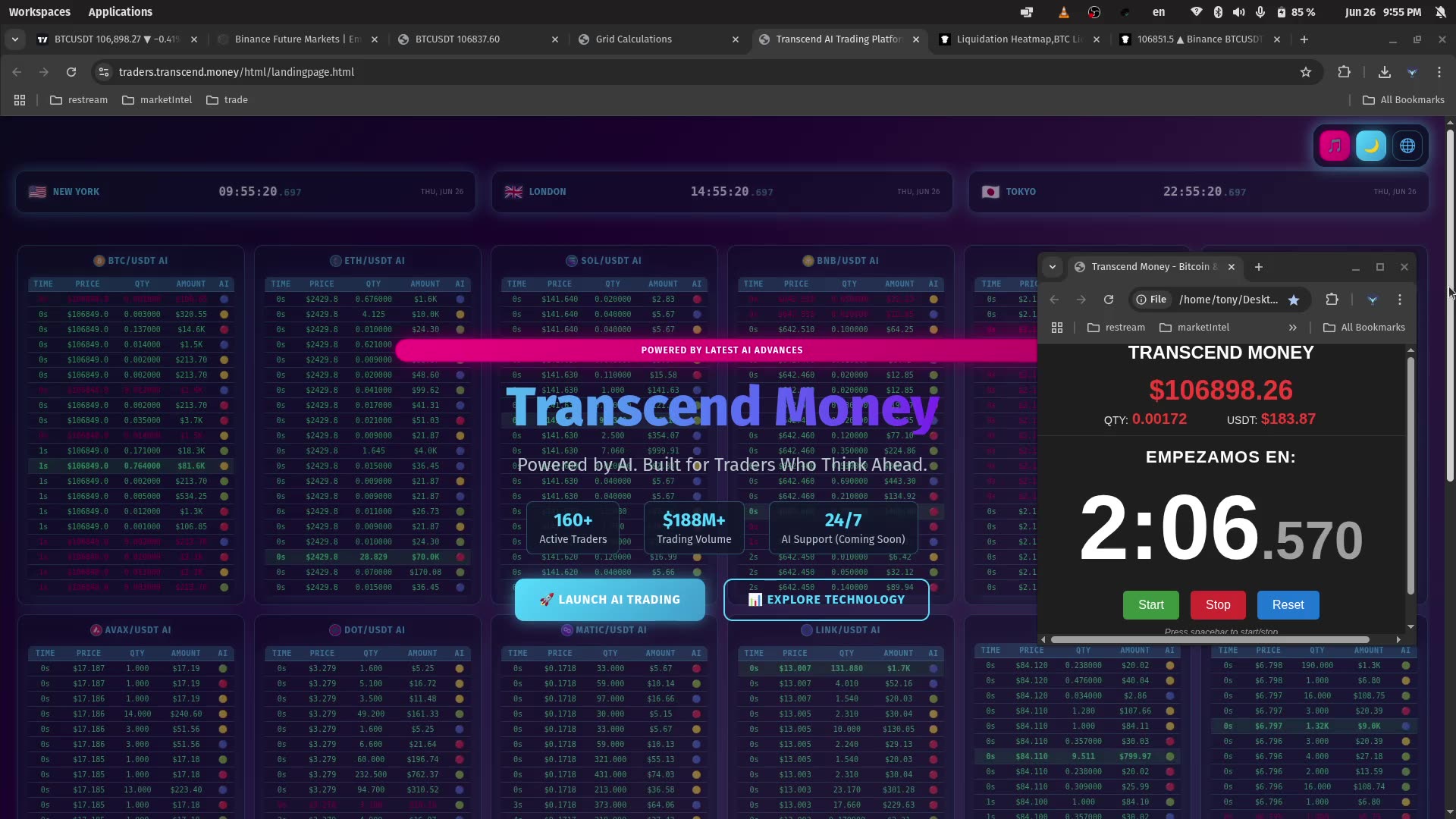
Task: Open the Jun 26 9:55 PM clock
Action: pos(1382,12)
